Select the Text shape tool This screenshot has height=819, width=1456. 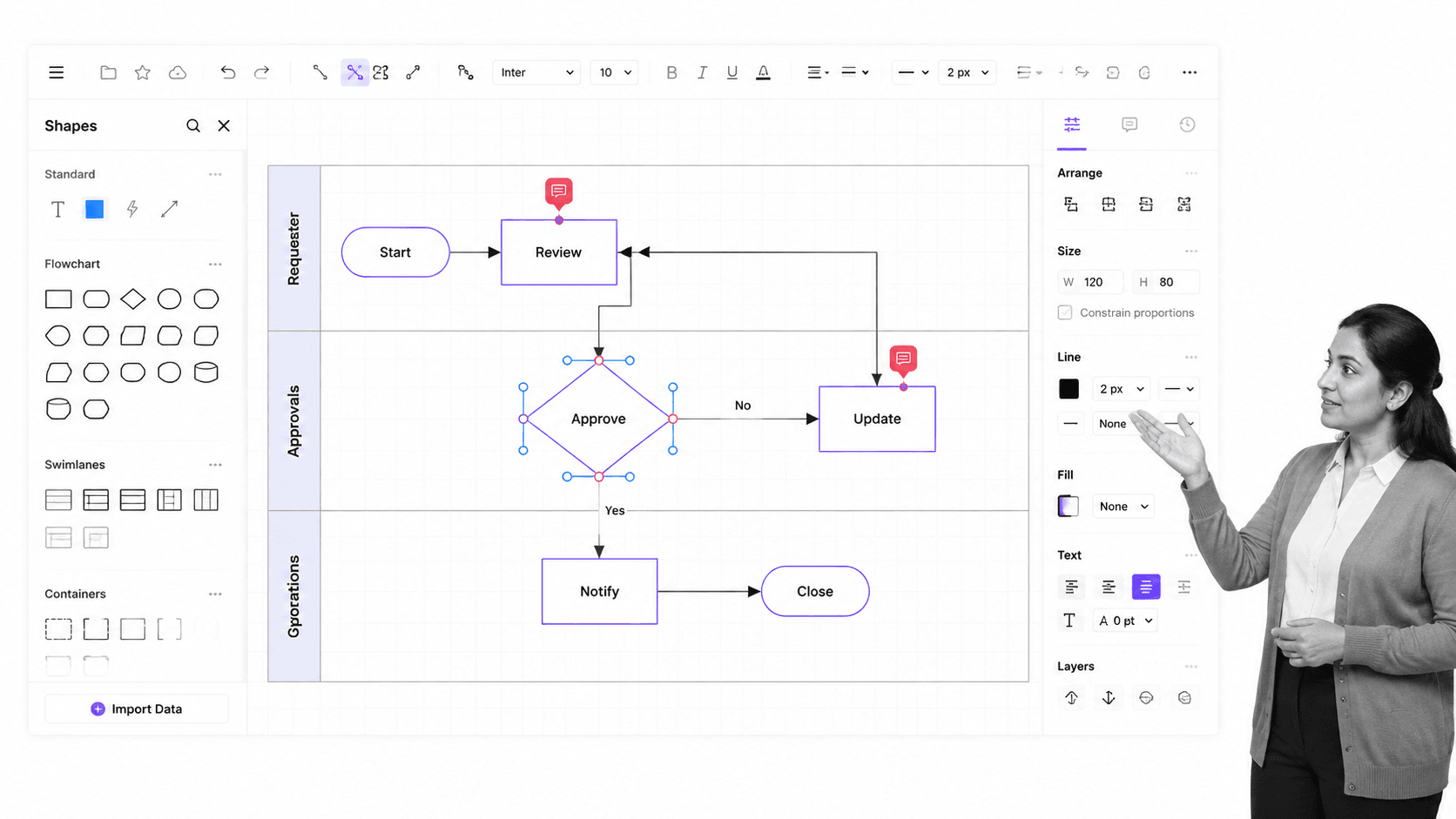tap(57, 209)
